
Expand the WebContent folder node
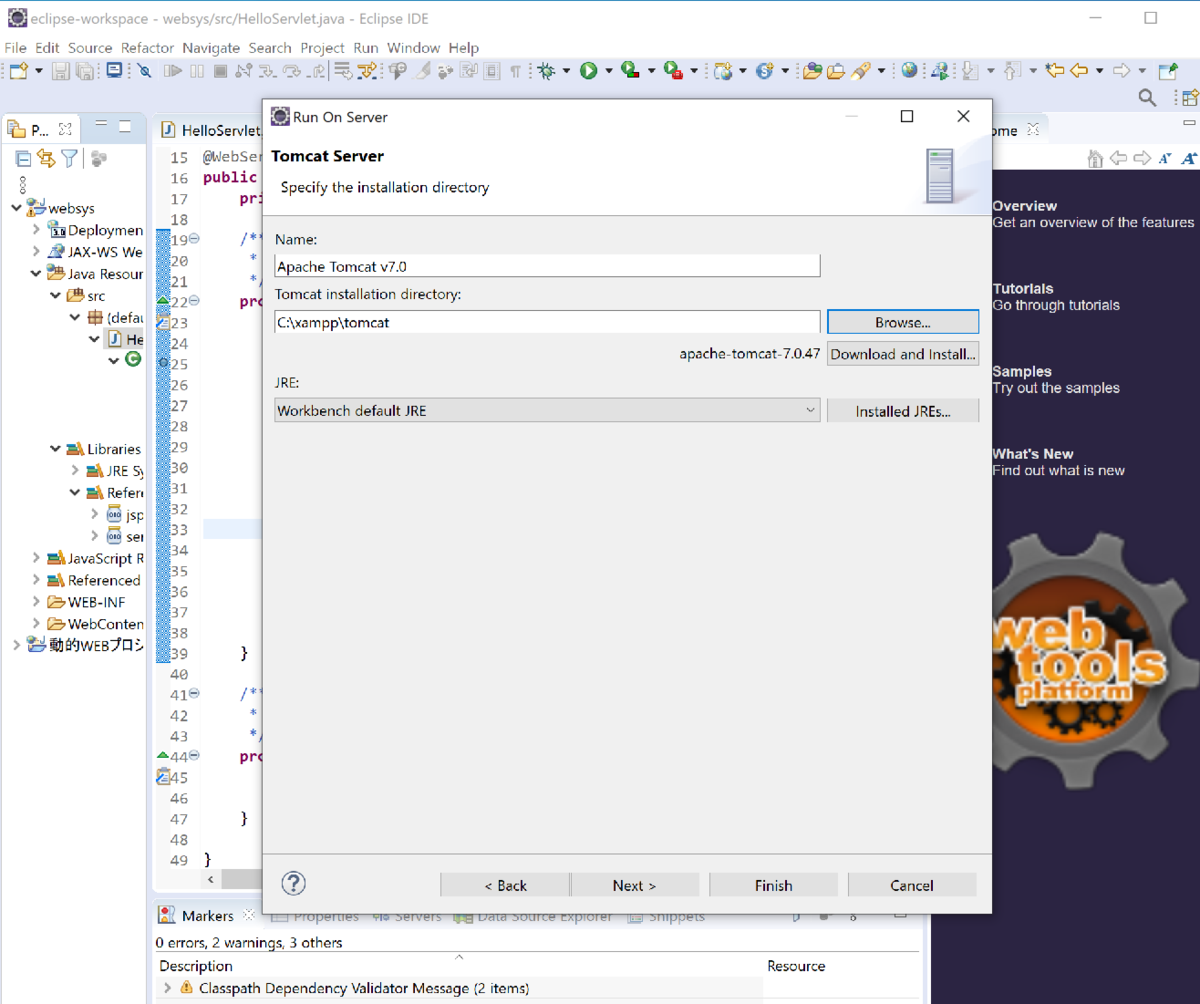36,624
